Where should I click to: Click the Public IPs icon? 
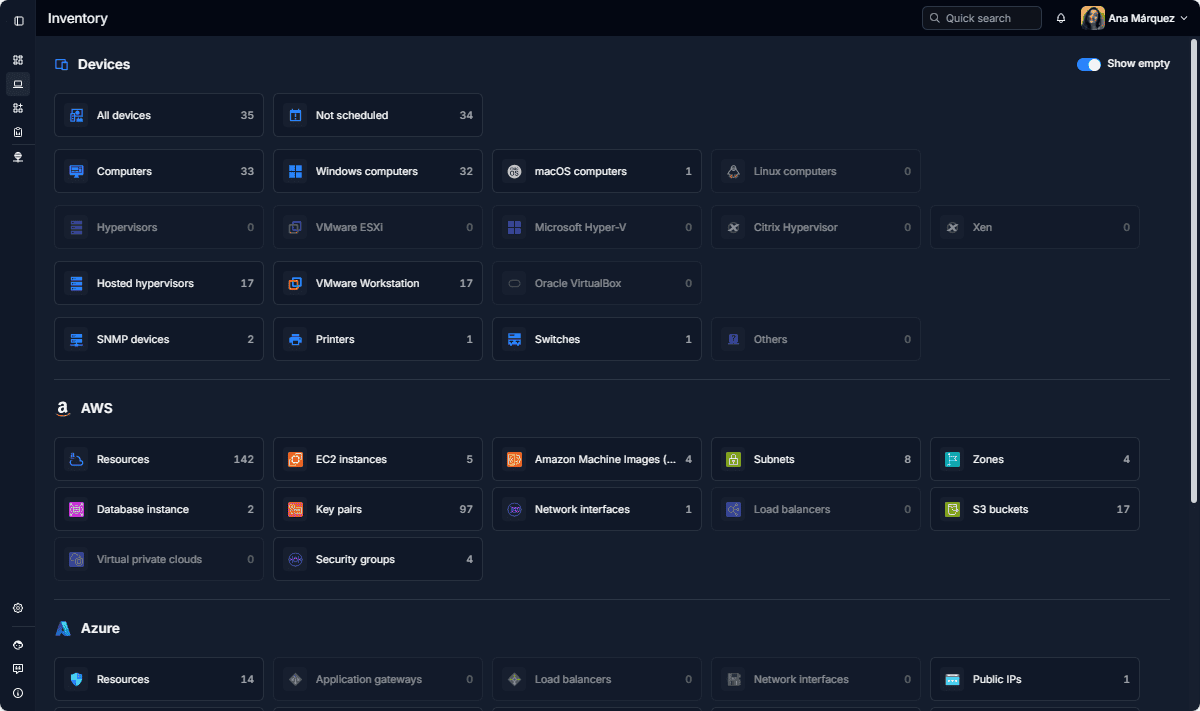(x=952, y=679)
